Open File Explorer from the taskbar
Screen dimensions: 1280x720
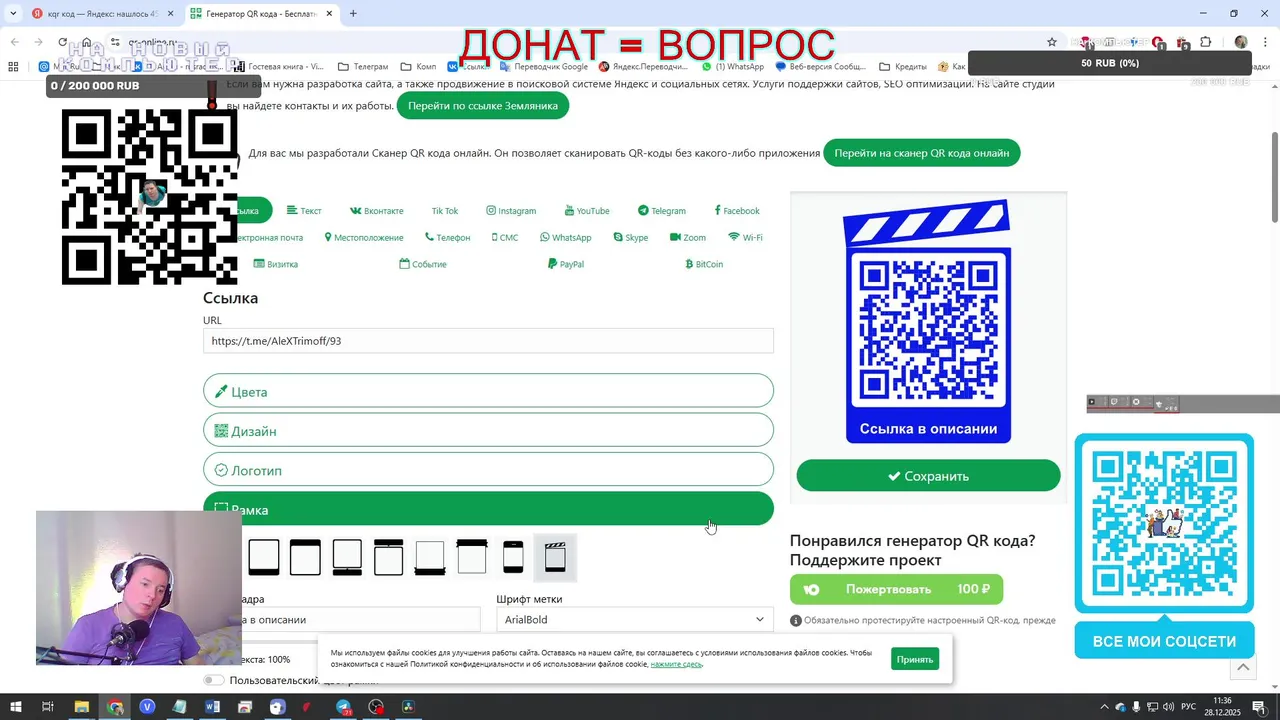click(x=82, y=707)
